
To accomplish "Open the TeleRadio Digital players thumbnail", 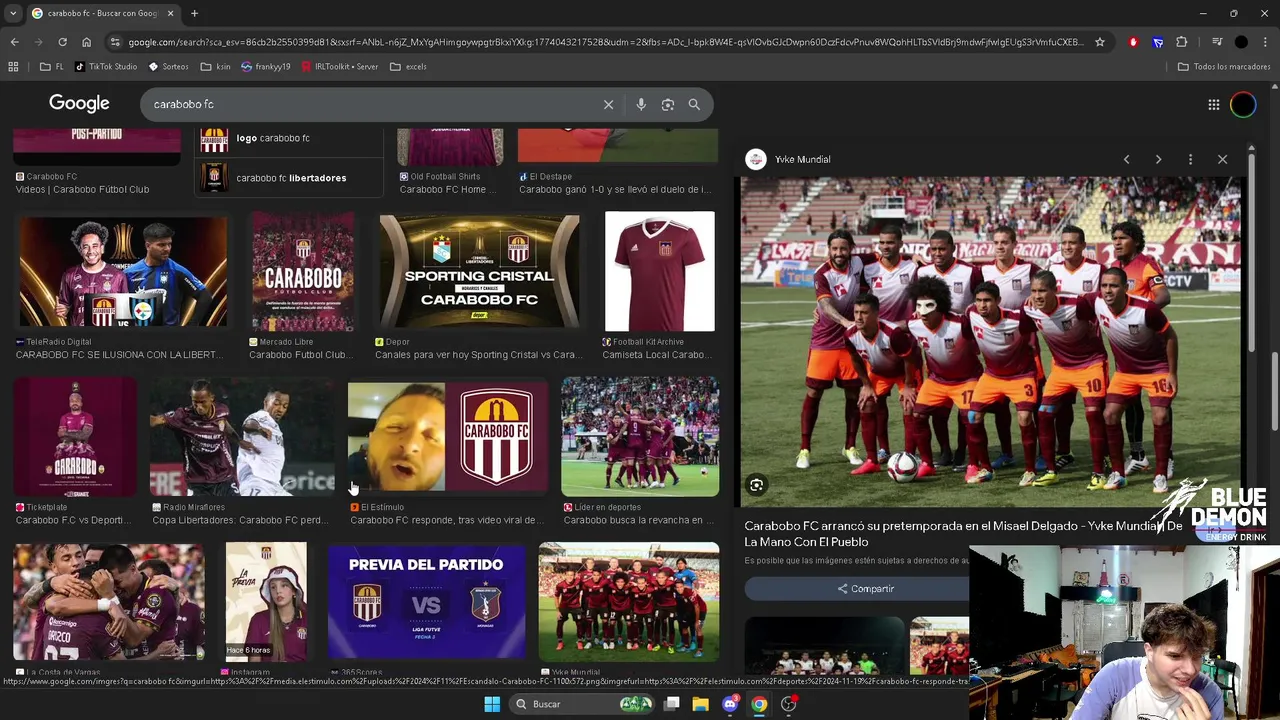I will point(123,272).
